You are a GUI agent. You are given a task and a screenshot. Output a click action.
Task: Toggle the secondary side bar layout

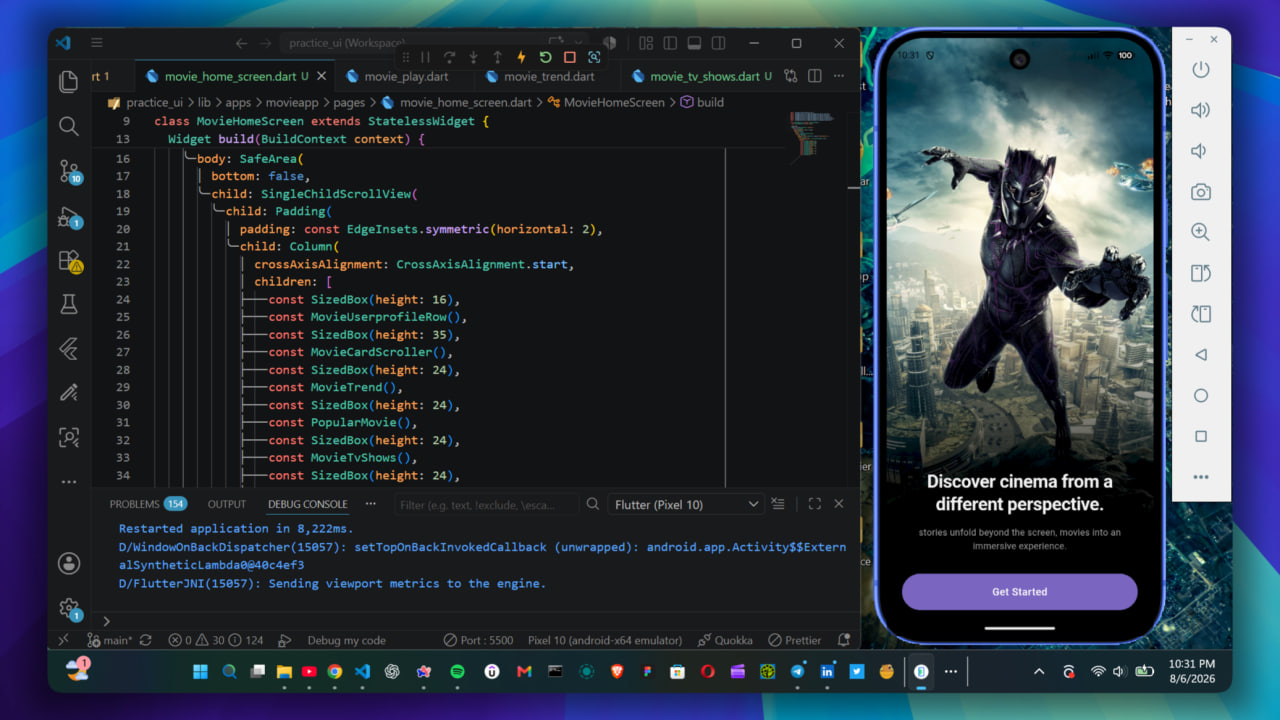click(x=717, y=43)
